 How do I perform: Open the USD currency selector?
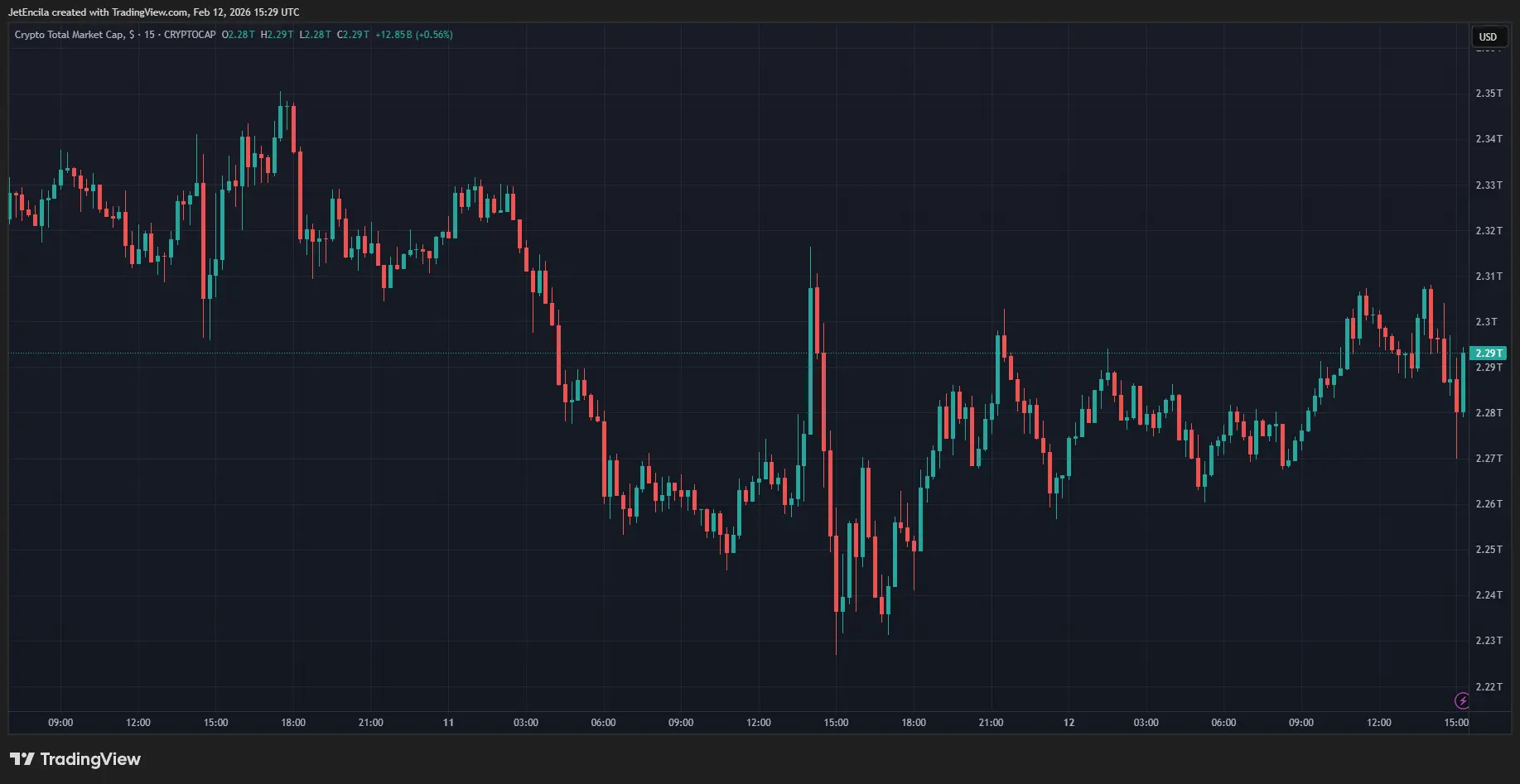point(1489,36)
